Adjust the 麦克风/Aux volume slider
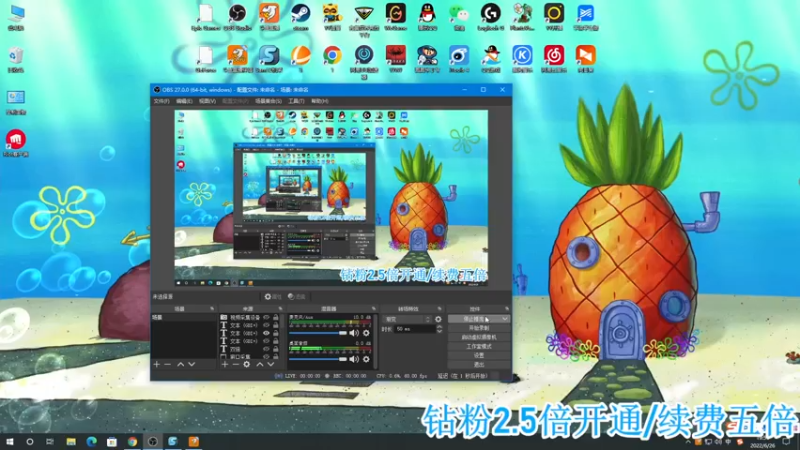Viewport: 800px width, 450px height. 318,333
